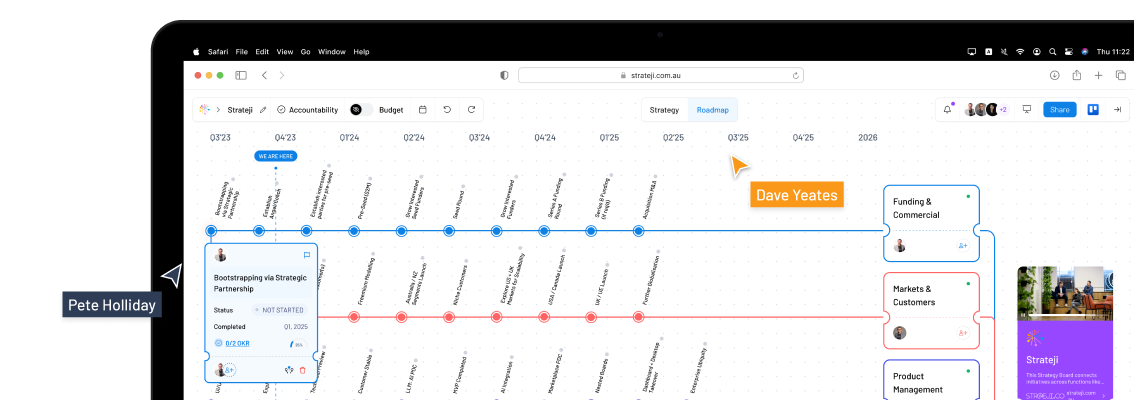
Task: Open the calendar icon in toolbar
Action: 422,110
